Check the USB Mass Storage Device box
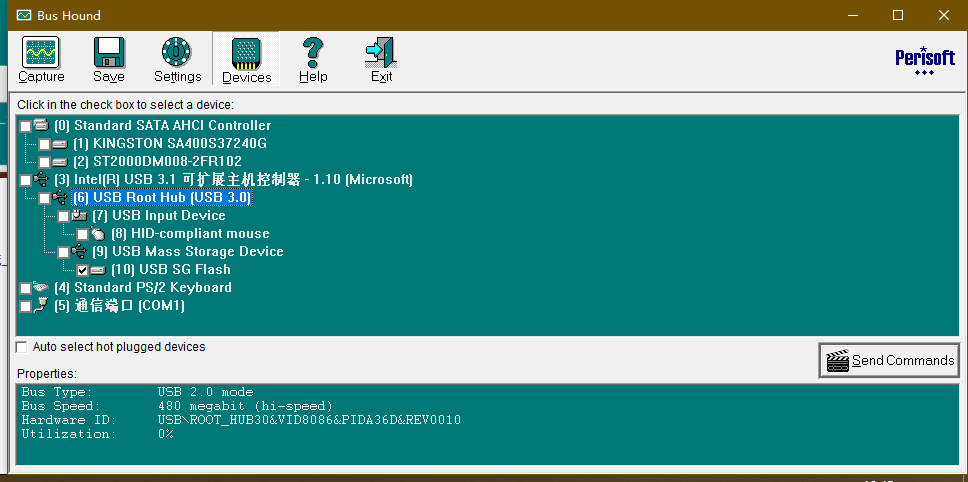This screenshot has width=968, height=482. coord(64,252)
